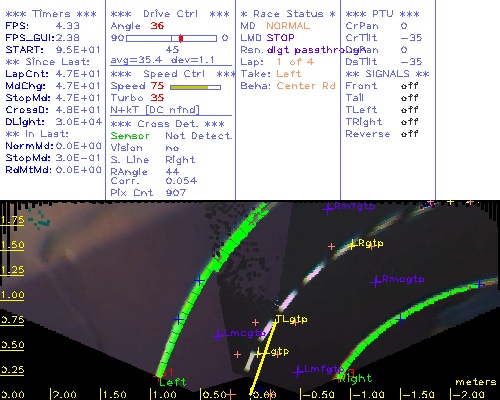The image size is (500, 400).
Task: Select the LRmfgtp purple cross marker
Action: [328, 209]
